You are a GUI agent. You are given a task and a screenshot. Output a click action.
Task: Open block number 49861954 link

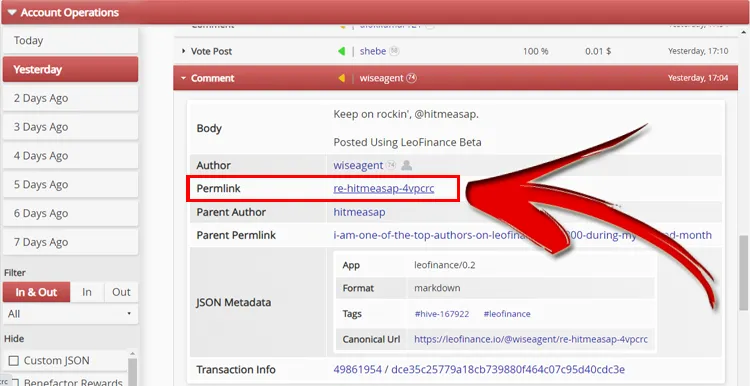(357, 369)
